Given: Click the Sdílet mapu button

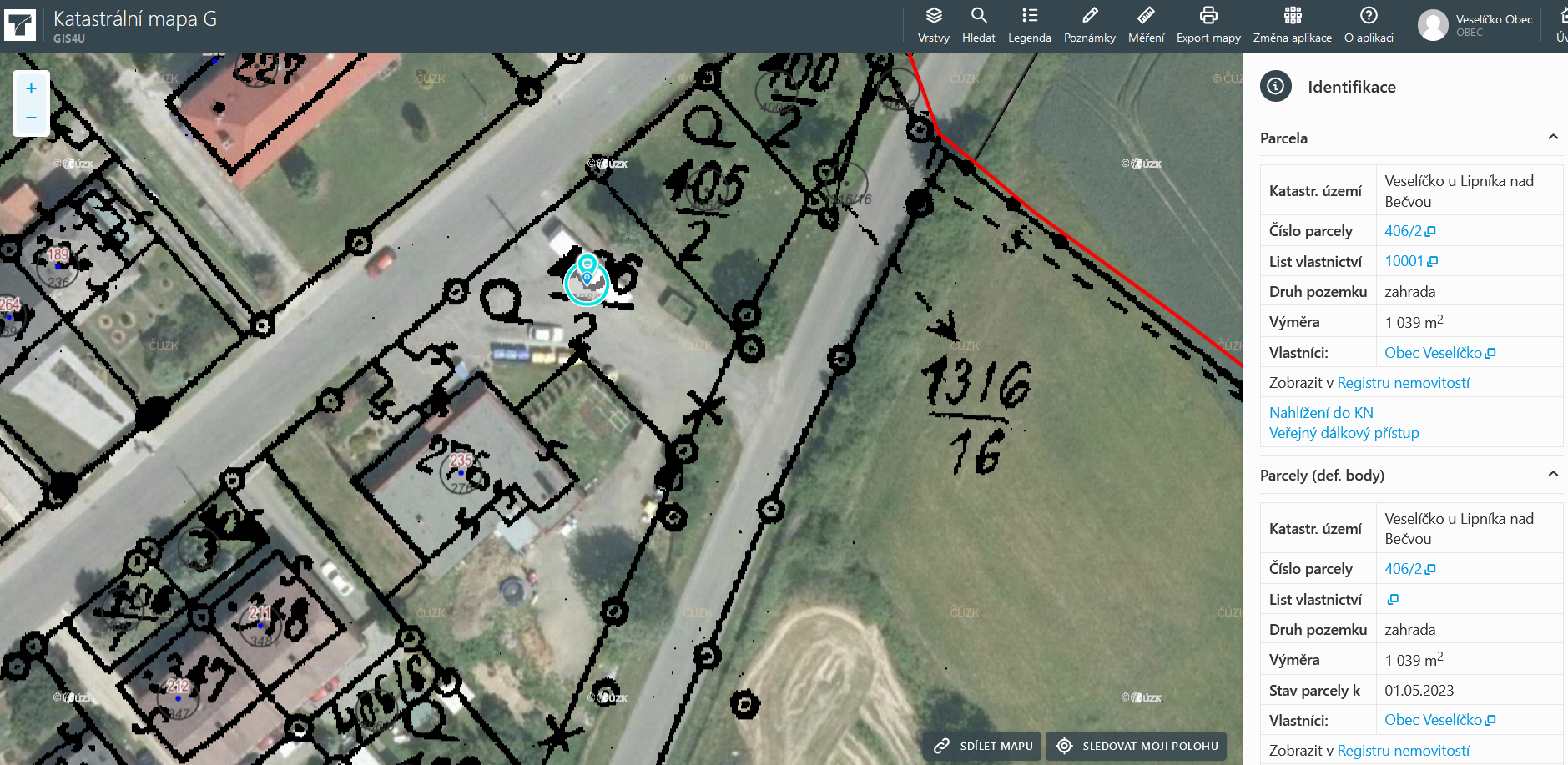Looking at the screenshot, I should coord(983,746).
